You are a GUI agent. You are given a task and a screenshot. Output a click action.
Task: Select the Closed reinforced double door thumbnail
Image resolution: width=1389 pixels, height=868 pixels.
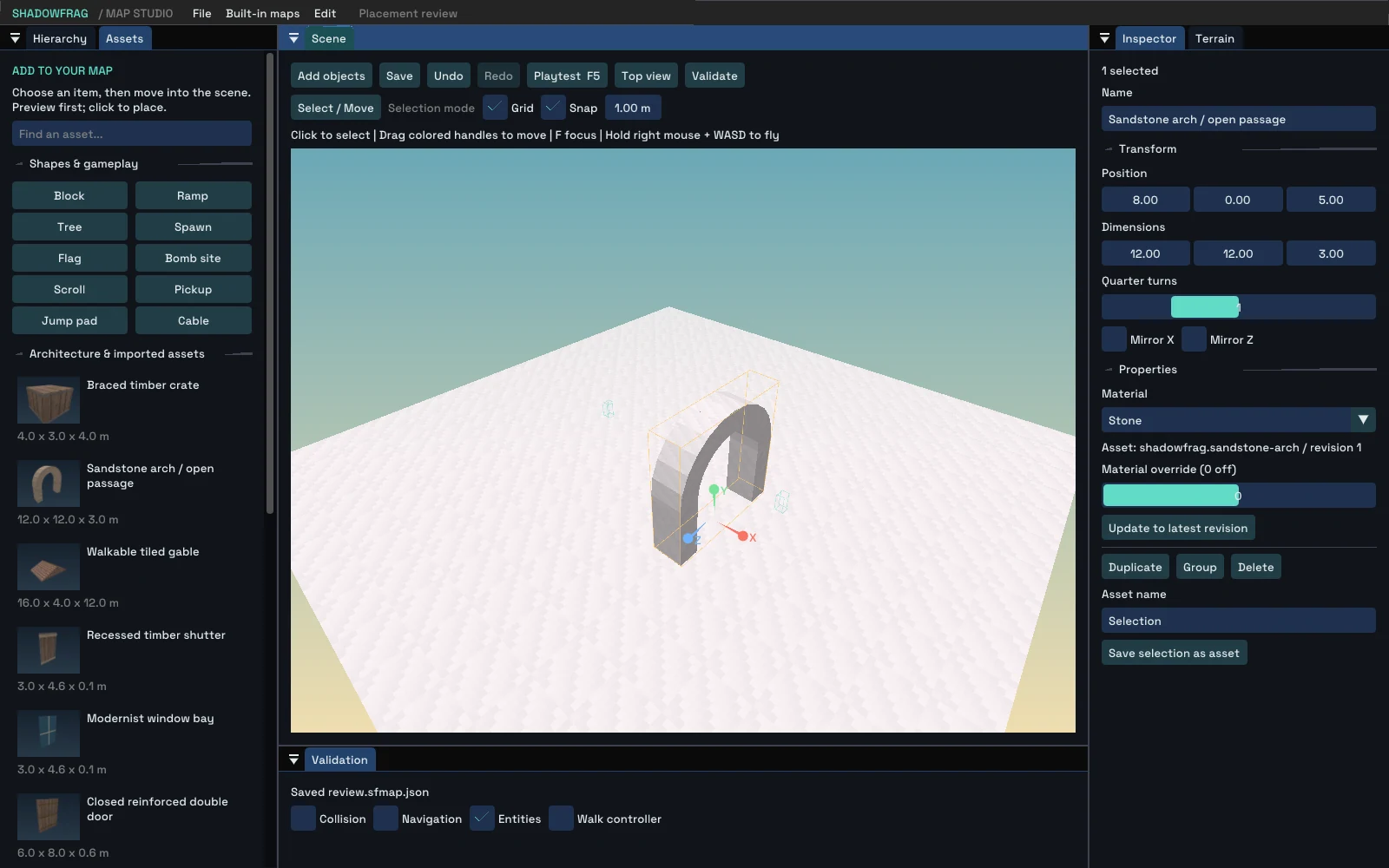(49, 818)
